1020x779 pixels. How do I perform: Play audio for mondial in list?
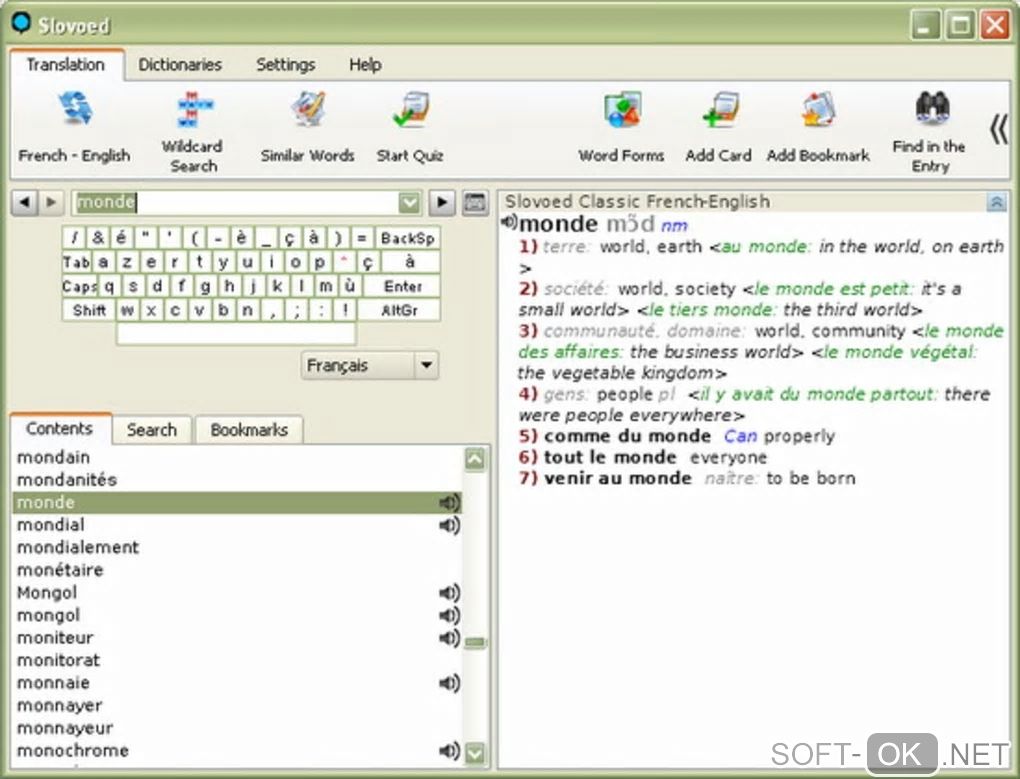tap(449, 525)
